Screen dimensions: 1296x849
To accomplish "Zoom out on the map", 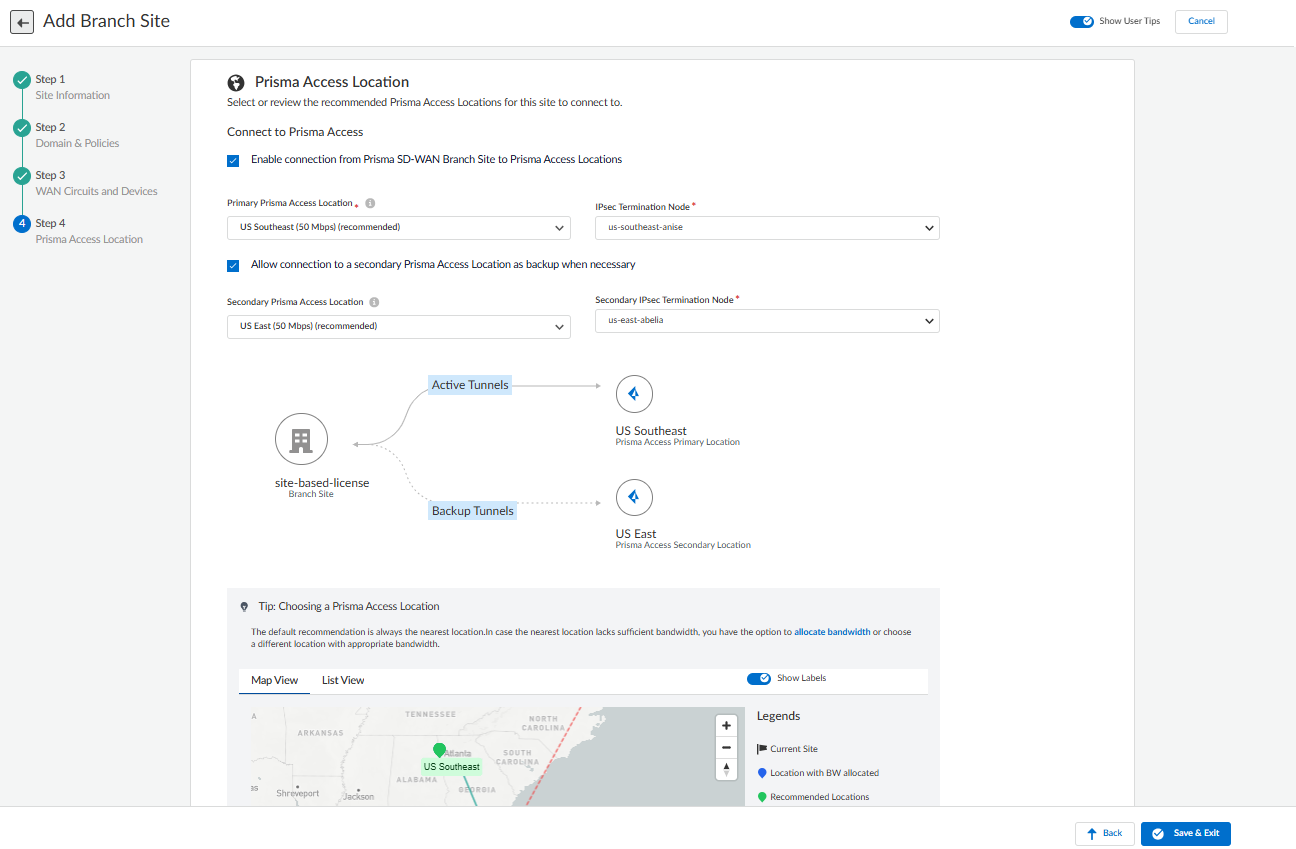I will [726, 748].
